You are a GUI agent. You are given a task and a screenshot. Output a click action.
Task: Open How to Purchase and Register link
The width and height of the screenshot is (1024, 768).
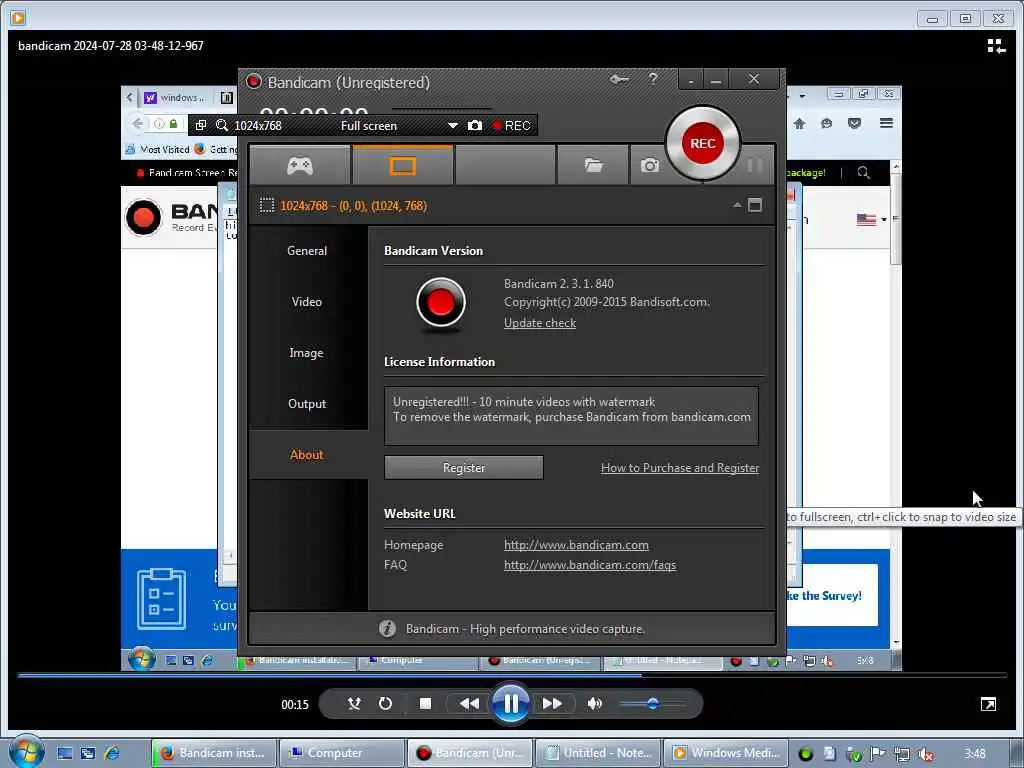[x=680, y=468]
